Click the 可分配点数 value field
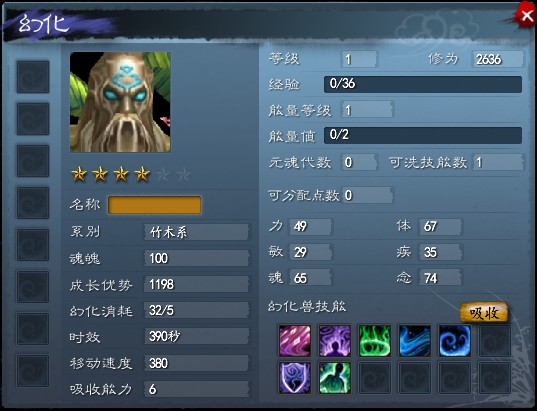The height and width of the screenshot is (411, 537). pyautogui.click(x=367, y=196)
